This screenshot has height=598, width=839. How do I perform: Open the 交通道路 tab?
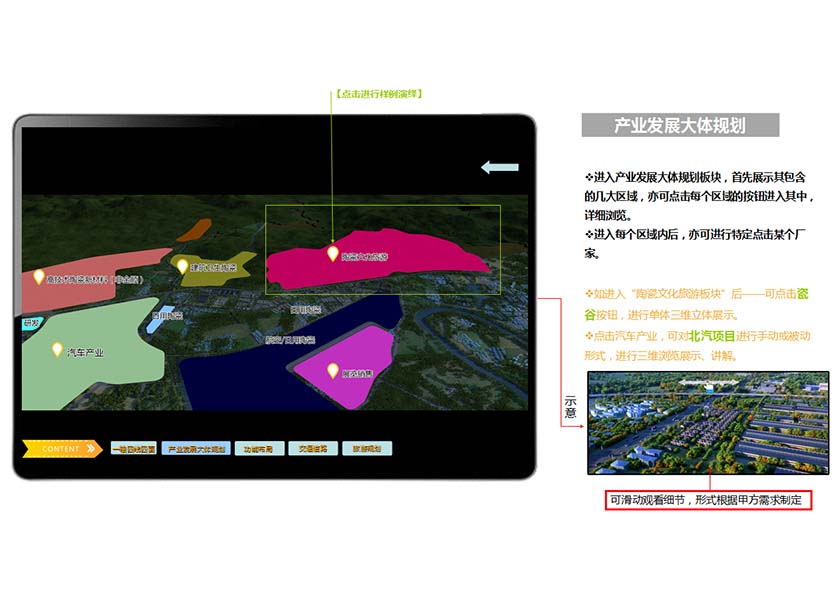coord(314,449)
